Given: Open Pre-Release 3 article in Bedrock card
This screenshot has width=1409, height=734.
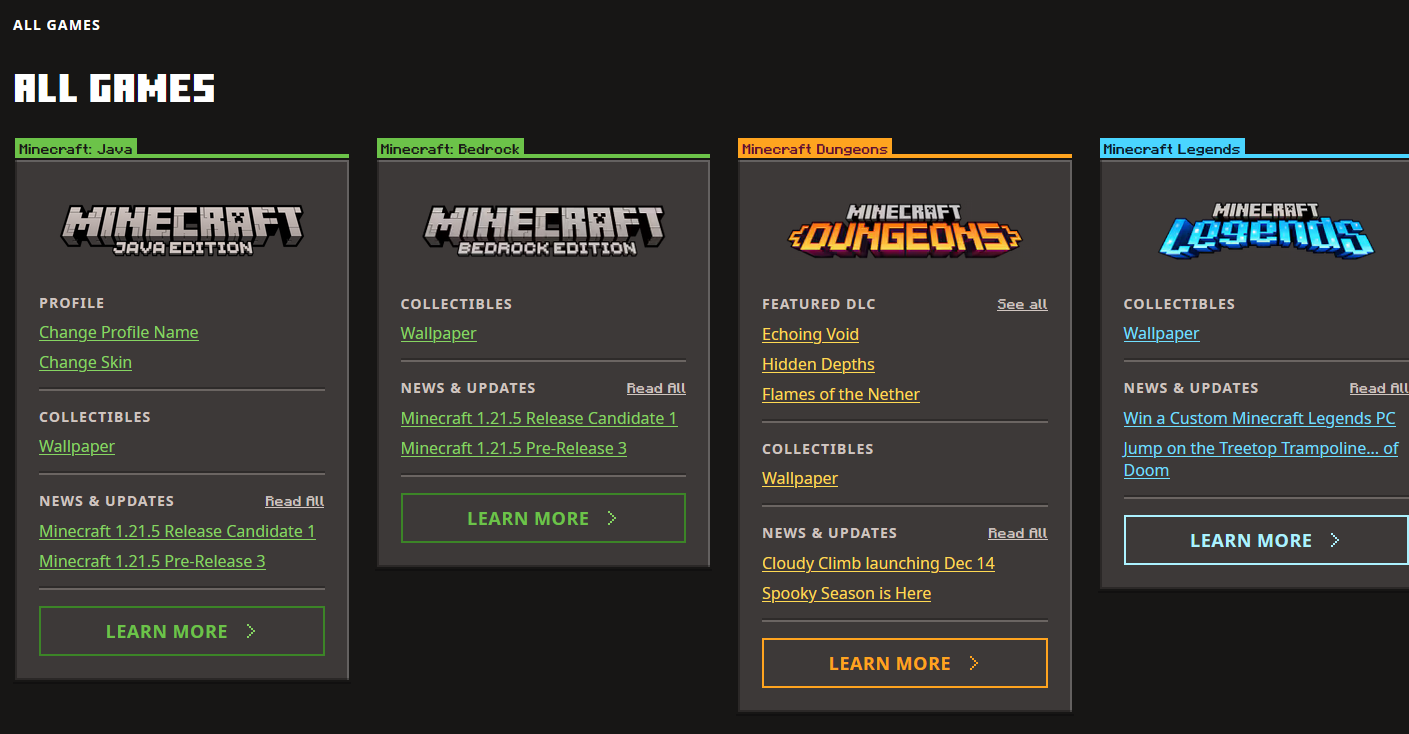Looking at the screenshot, I should tap(514, 448).
